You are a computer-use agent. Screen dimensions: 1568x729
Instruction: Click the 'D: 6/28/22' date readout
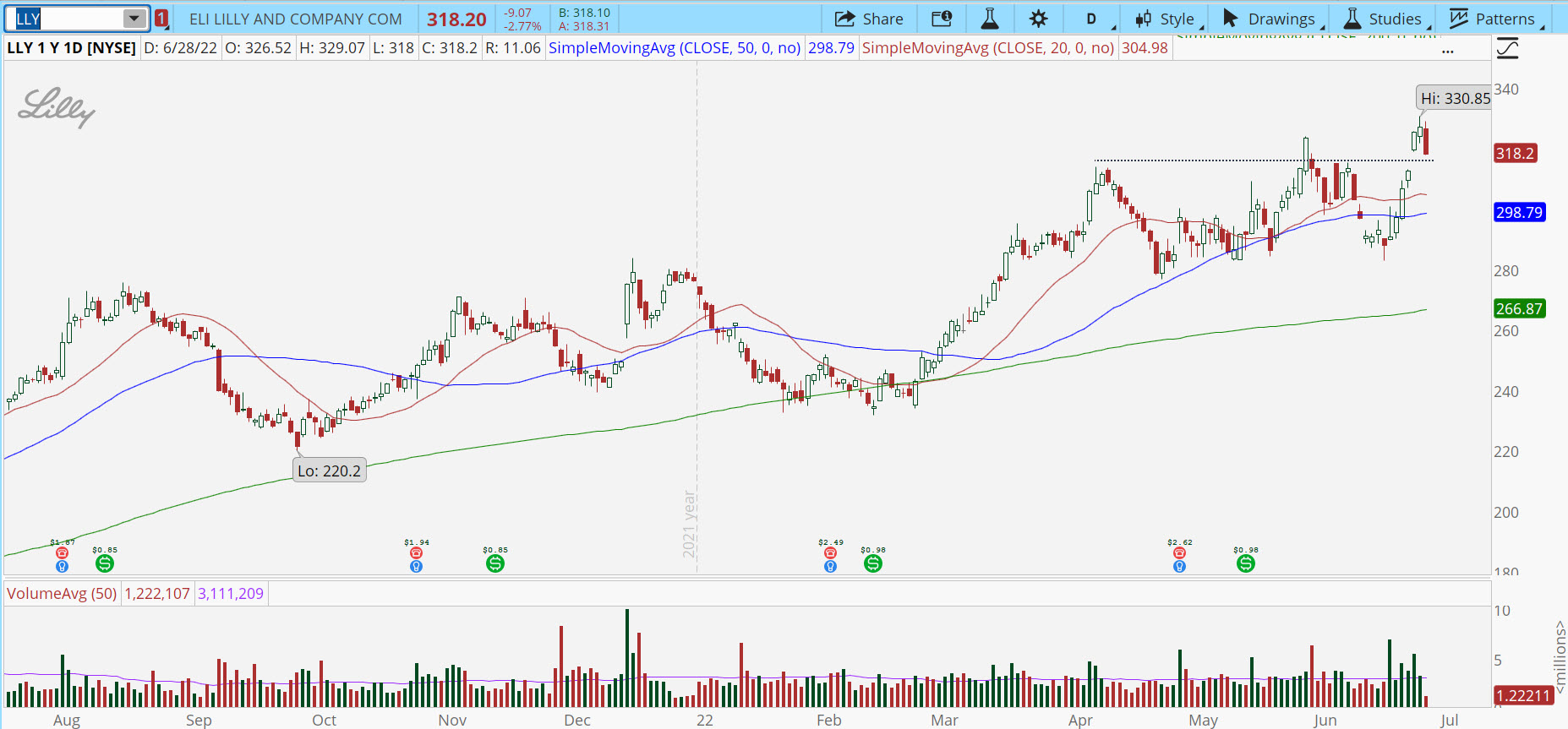181,48
